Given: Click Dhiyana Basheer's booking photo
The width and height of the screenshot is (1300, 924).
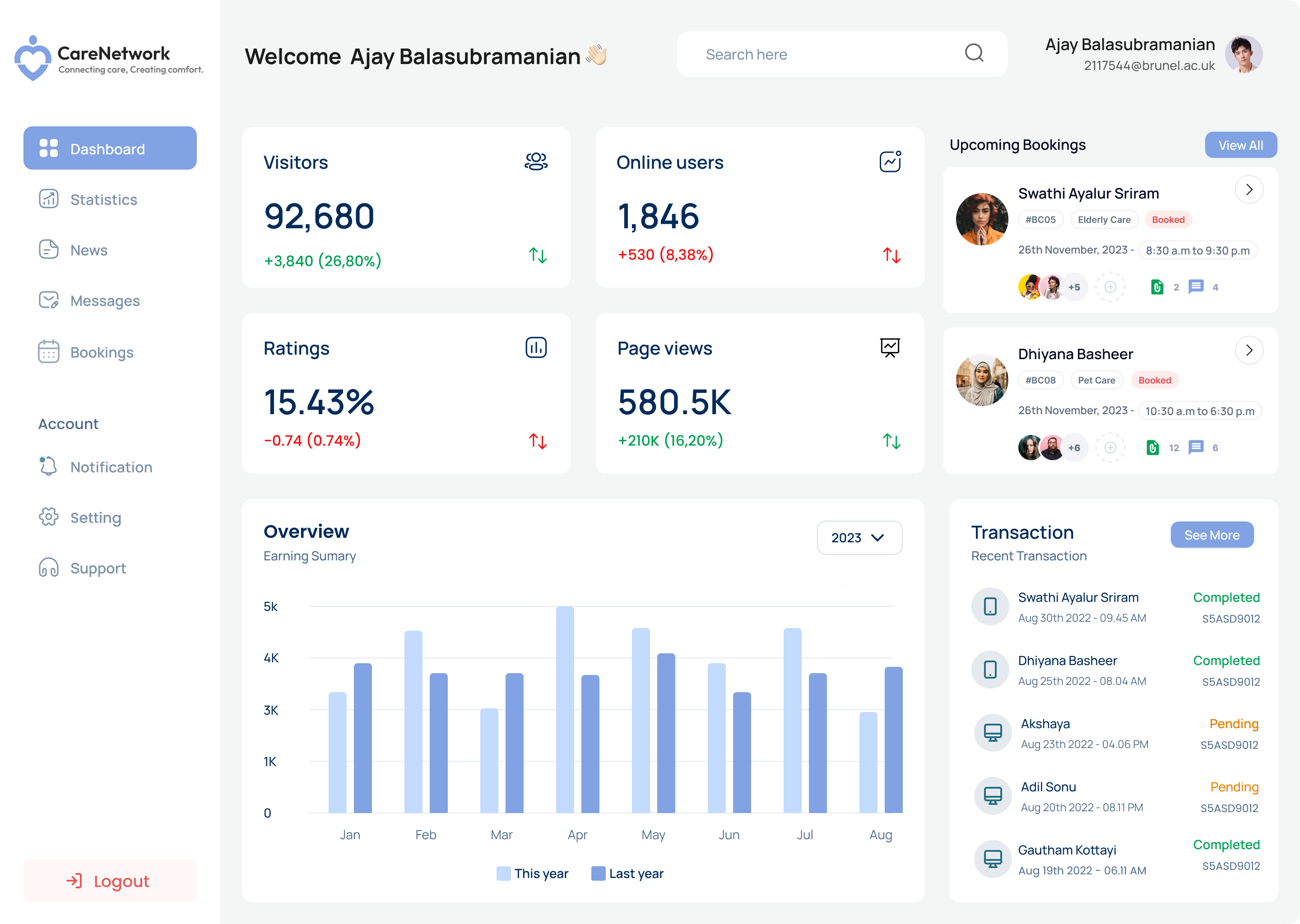Looking at the screenshot, I should 981,379.
